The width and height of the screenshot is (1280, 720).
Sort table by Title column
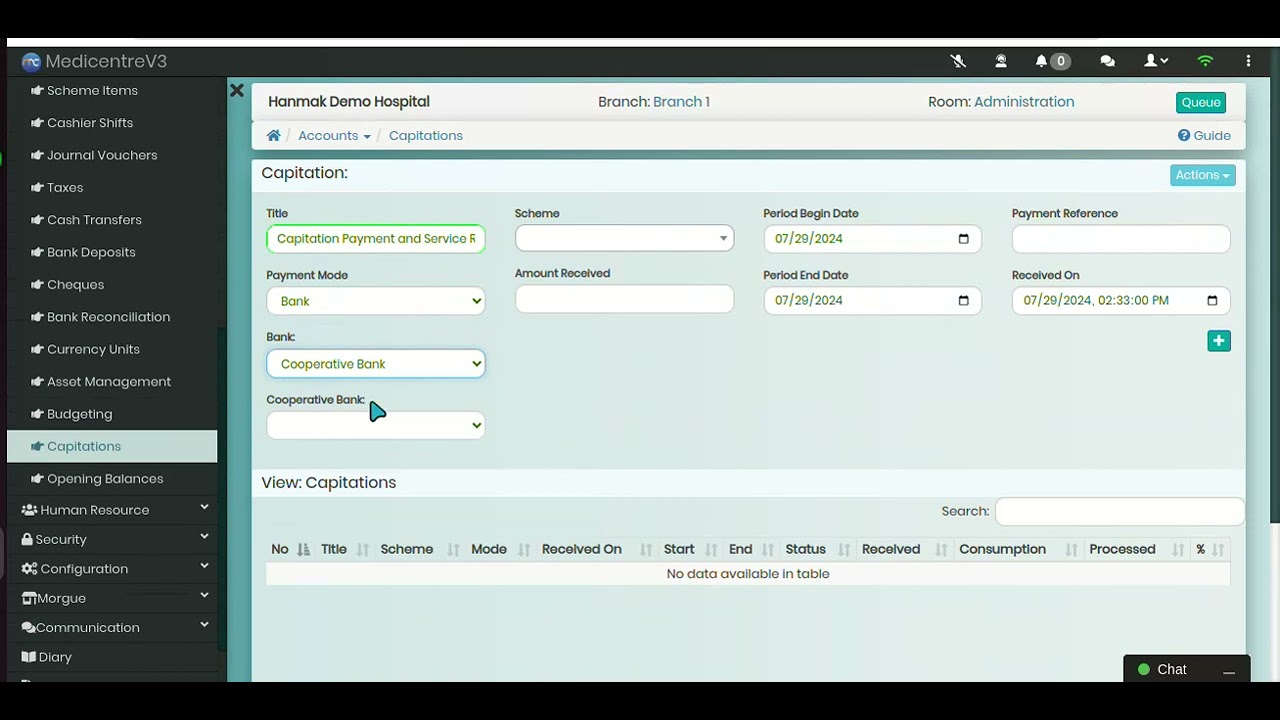point(344,549)
